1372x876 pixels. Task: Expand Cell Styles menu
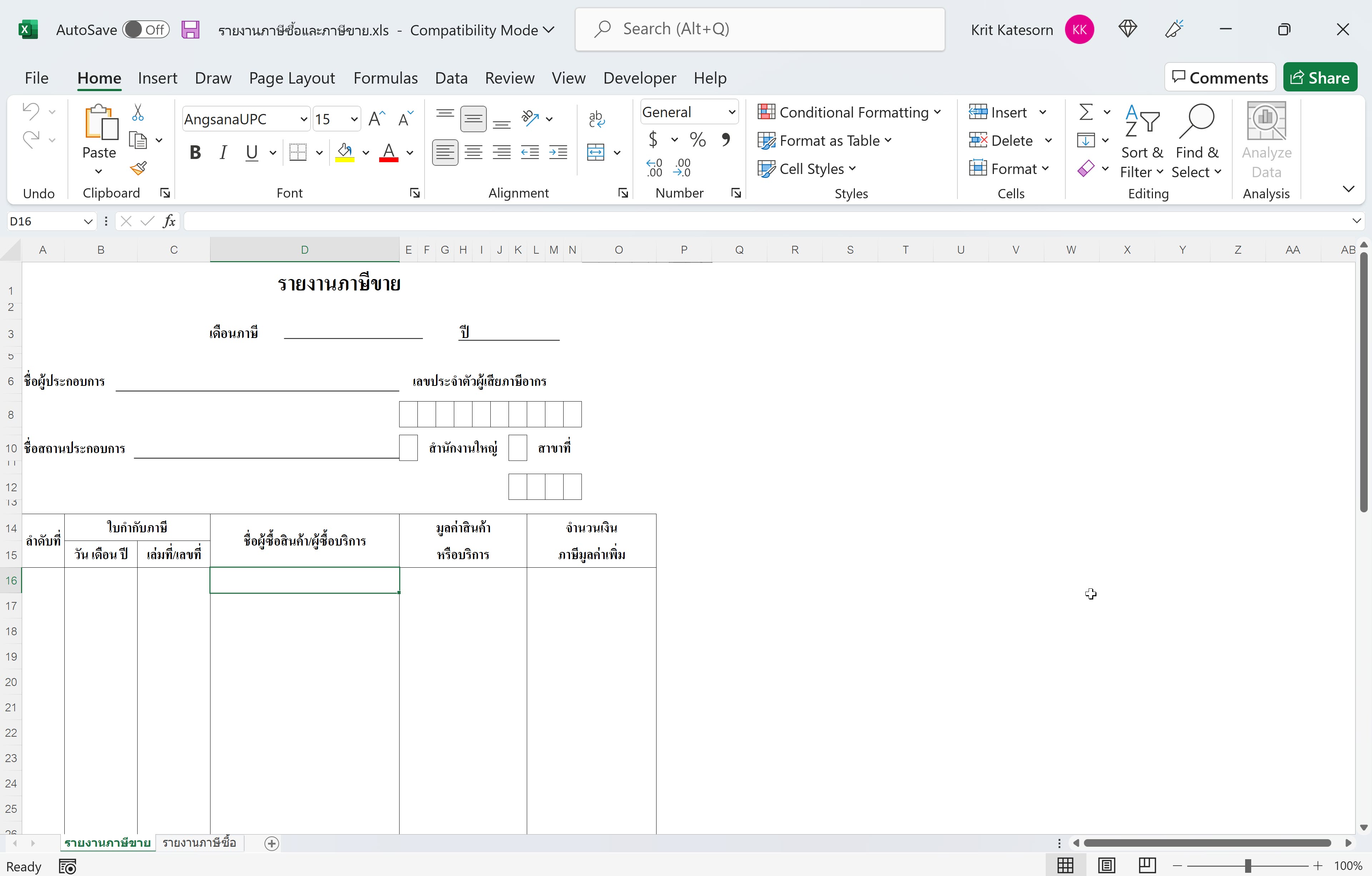coord(807,169)
